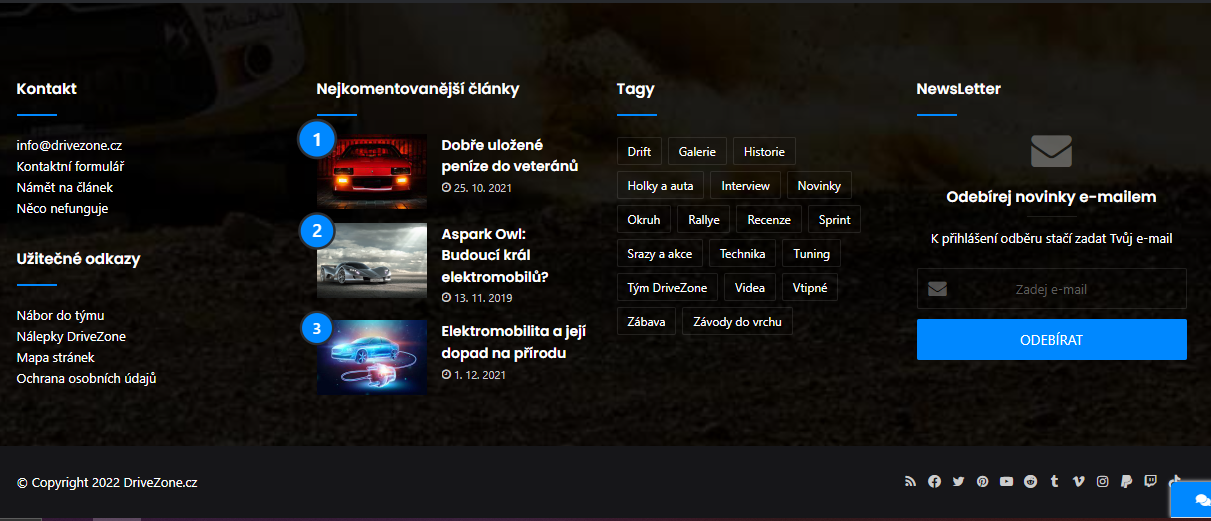Open the Twitter icon in footer
This screenshot has height=521, width=1211.
(x=958, y=482)
